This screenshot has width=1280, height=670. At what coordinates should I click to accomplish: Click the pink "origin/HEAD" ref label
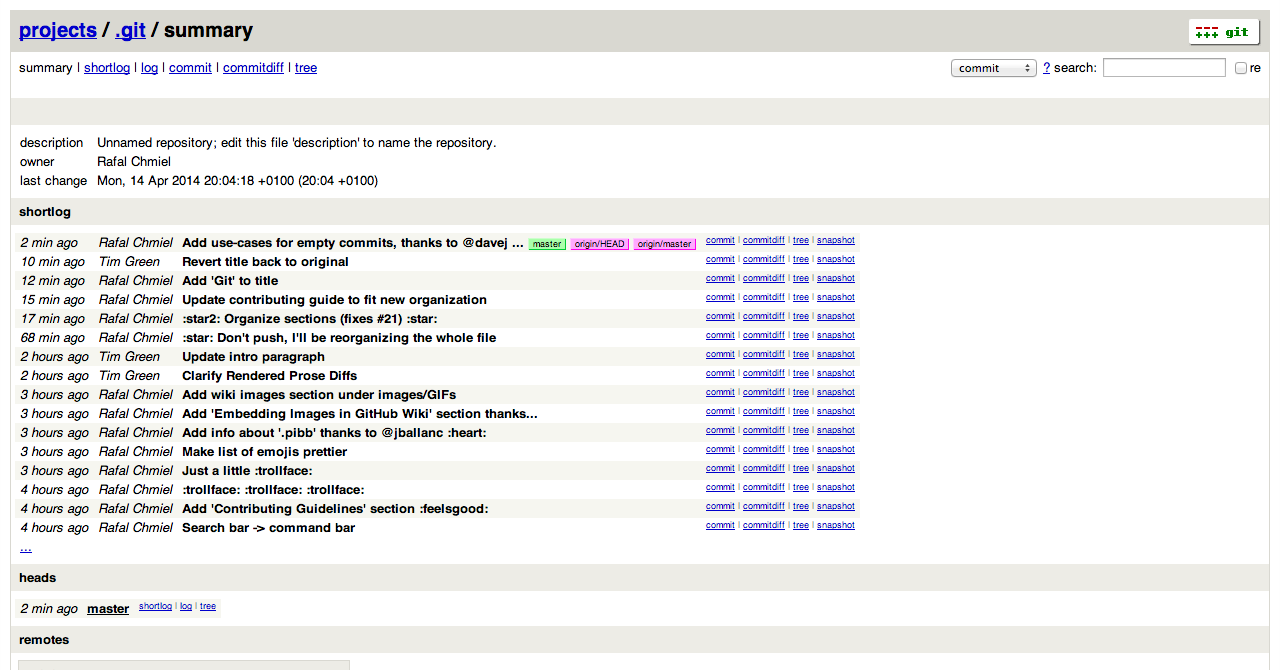pyautogui.click(x=599, y=243)
